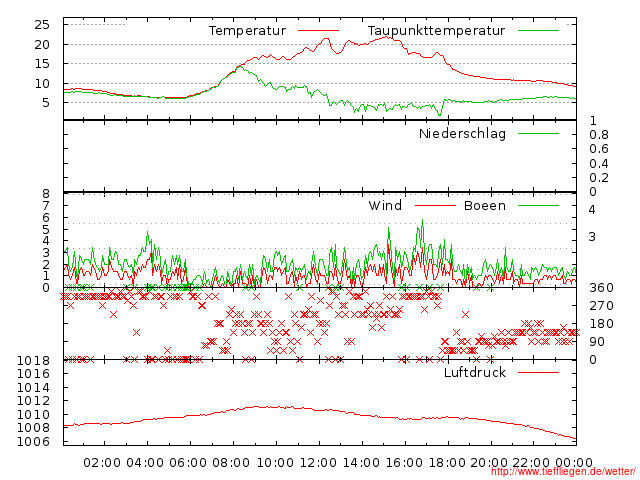Click the green Niederschlag legend line sample
The height and width of the screenshot is (480, 640).
[538, 133]
